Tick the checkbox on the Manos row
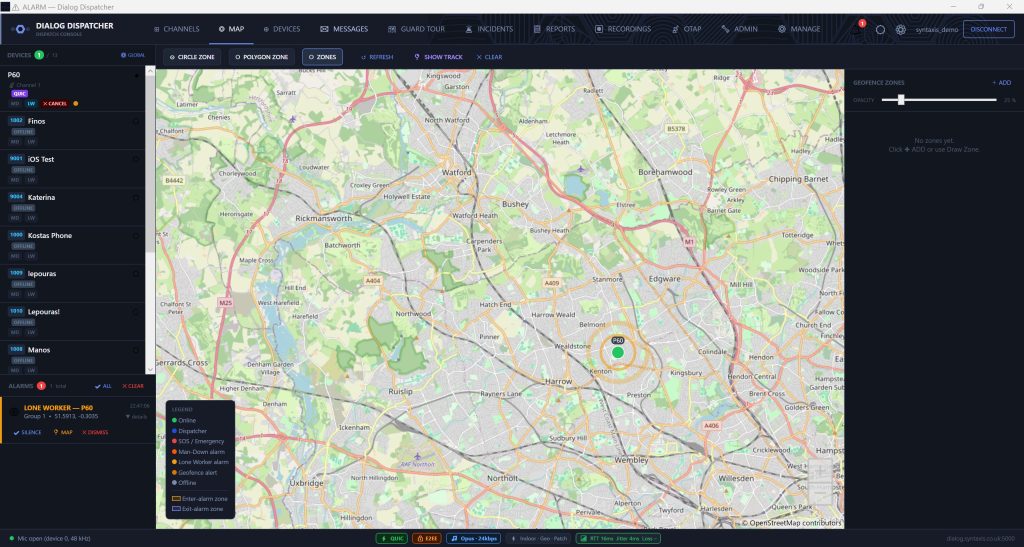The height and width of the screenshot is (547, 1024). tap(136, 350)
